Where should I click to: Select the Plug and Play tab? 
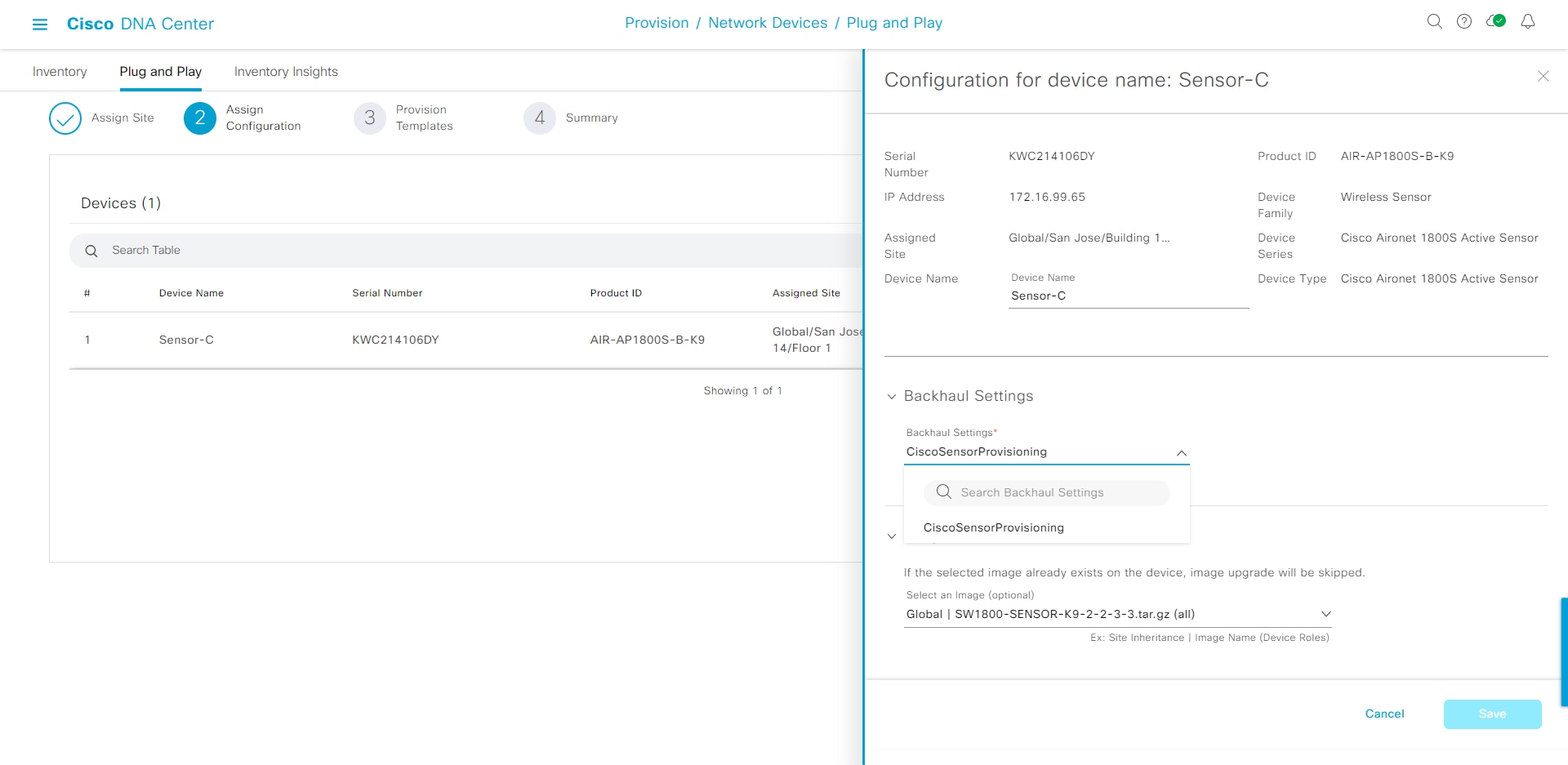click(x=161, y=72)
